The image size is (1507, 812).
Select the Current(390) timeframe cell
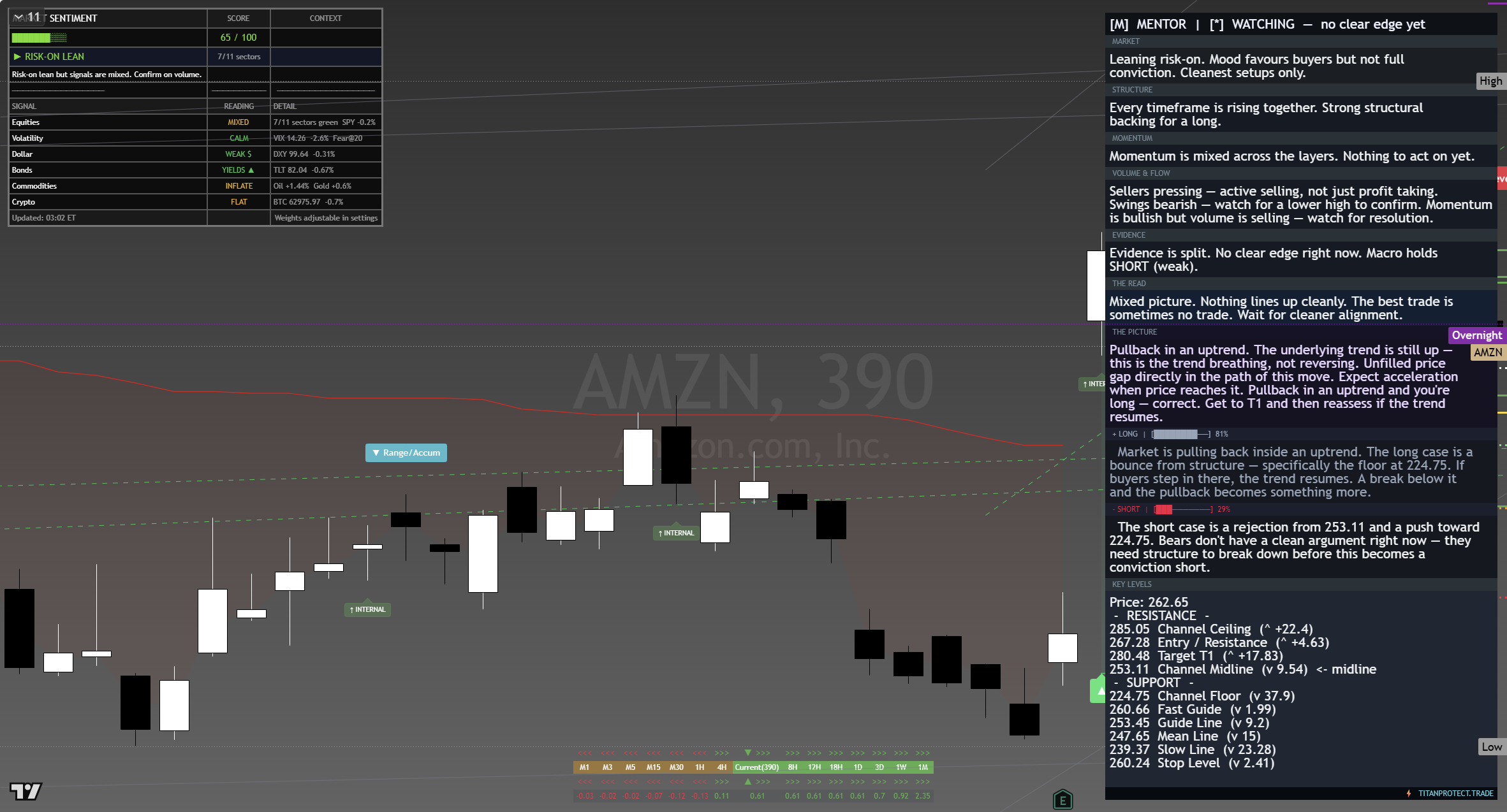[x=757, y=767]
